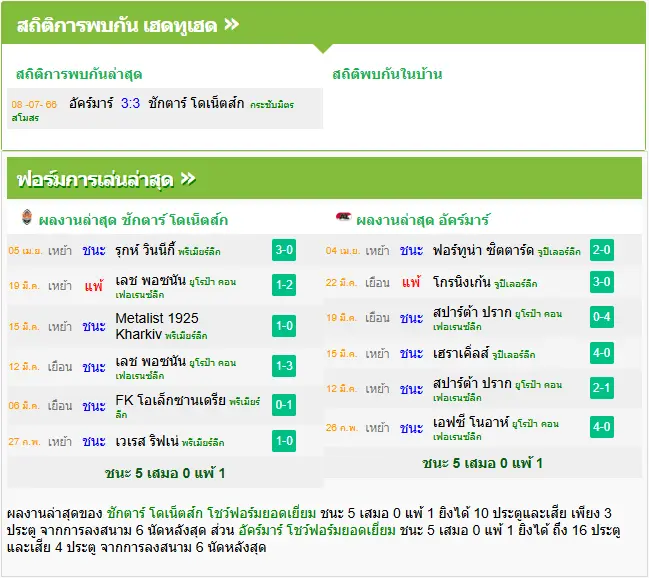Click red แพ้ result in โกรนิงเก้น row
The width and height of the screenshot is (649, 578).
(x=411, y=282)
